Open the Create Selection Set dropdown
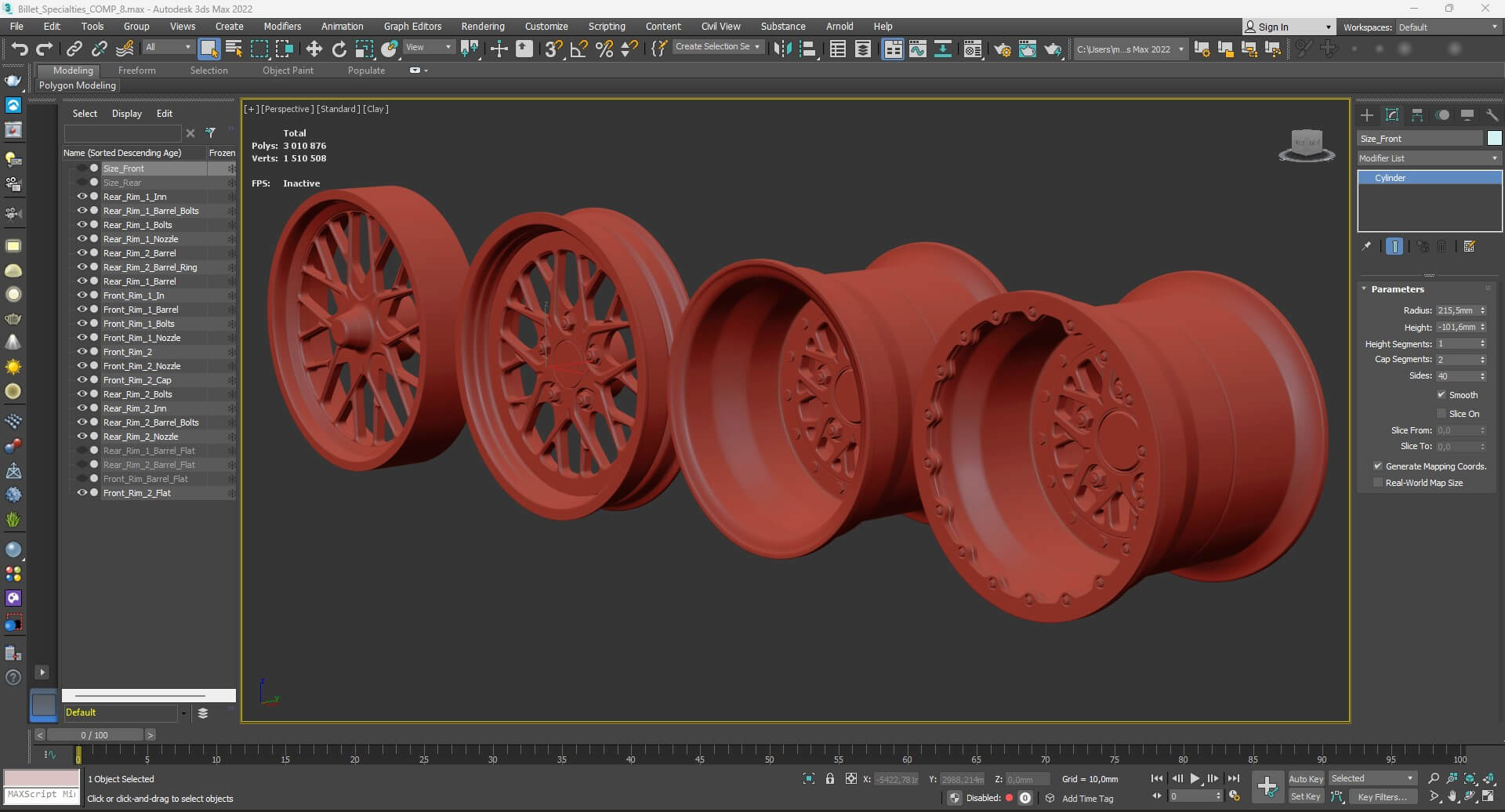The height and width of the screenshot is (812, 1505). coord(717,47)
